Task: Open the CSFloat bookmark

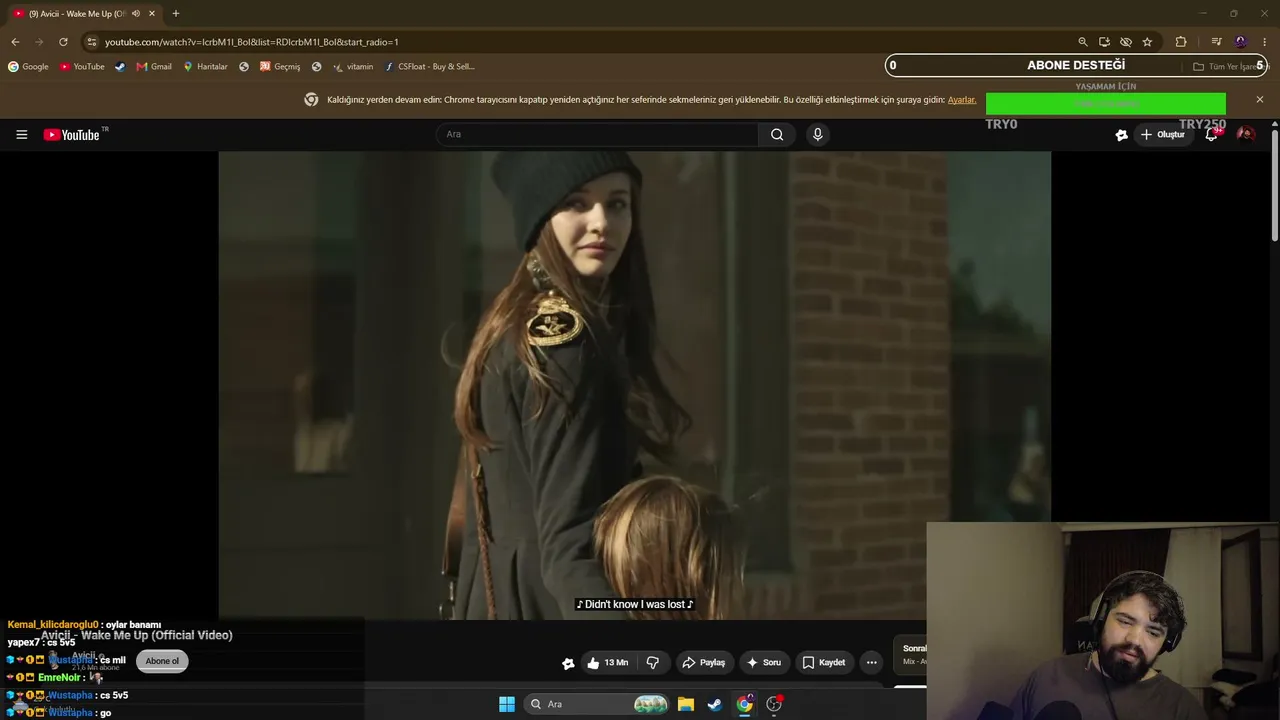Action: [x=430, y=67]
